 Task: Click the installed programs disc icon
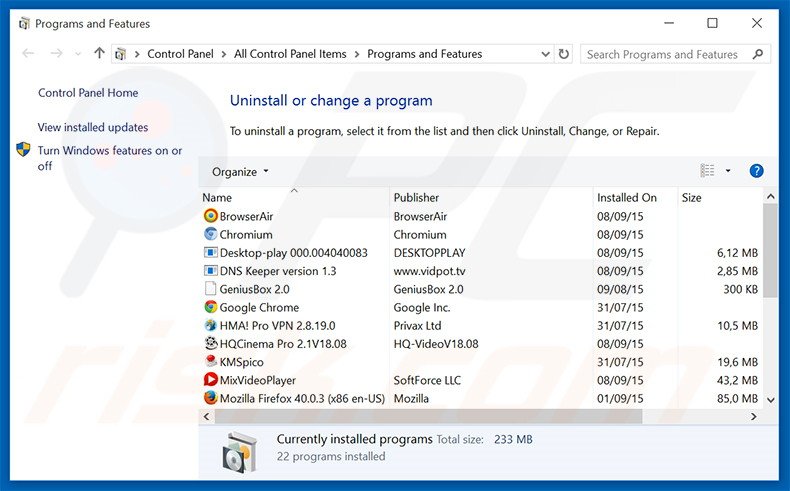tap(239, 453)
